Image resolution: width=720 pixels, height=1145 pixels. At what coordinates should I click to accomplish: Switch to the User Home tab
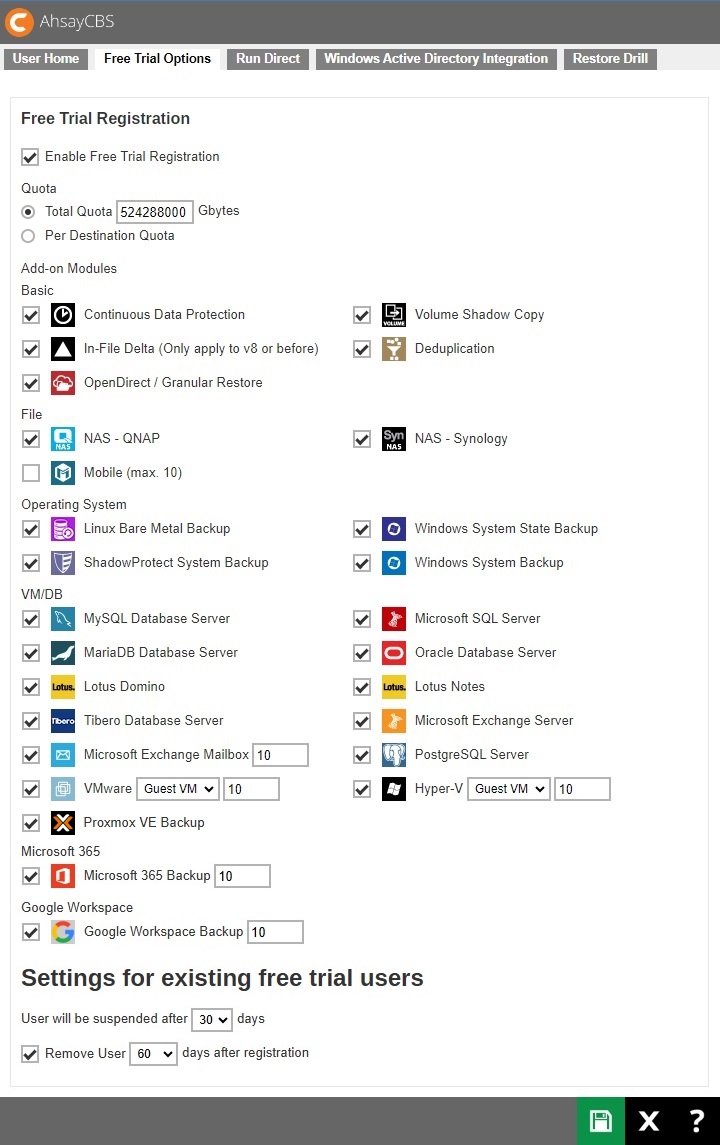(x=45, y=58)
